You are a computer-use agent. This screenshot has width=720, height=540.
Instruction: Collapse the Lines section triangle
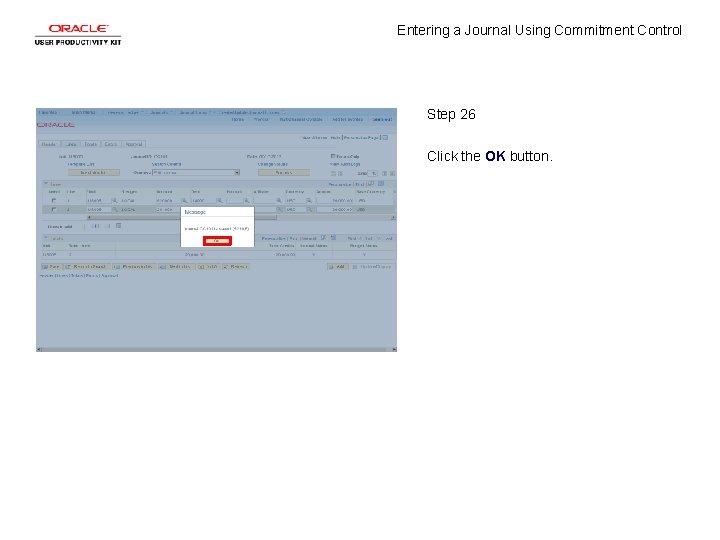[x=46, y=184]
